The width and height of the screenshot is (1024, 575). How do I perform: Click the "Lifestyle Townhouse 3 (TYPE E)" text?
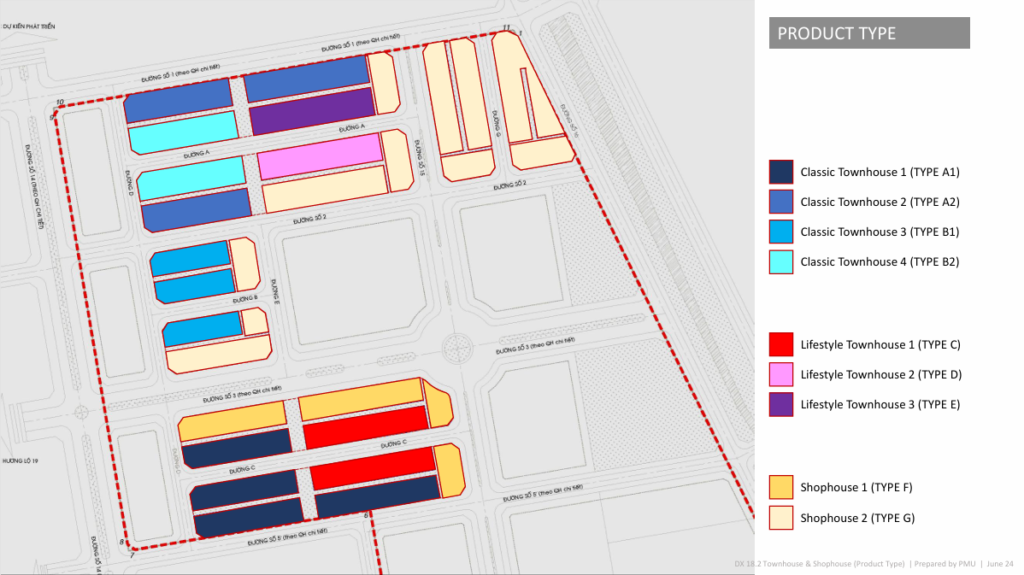pos(880,405)
